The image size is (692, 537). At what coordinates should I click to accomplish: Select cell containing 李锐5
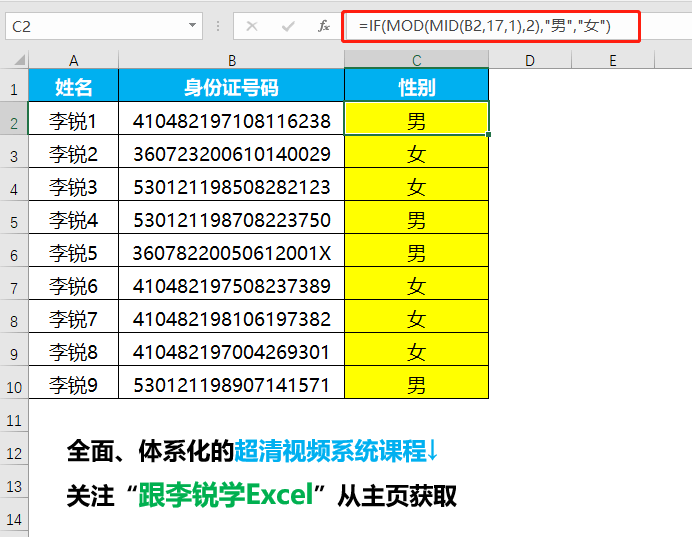tap(74, 251)
